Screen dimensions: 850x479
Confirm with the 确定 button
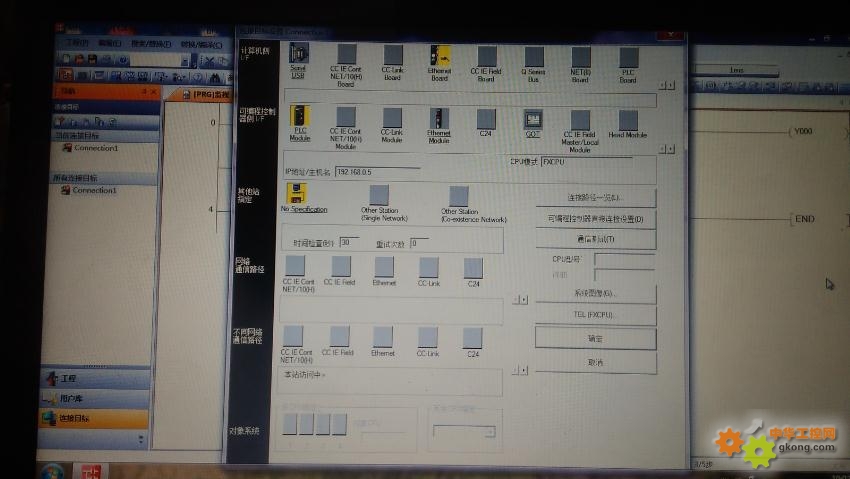596,338
